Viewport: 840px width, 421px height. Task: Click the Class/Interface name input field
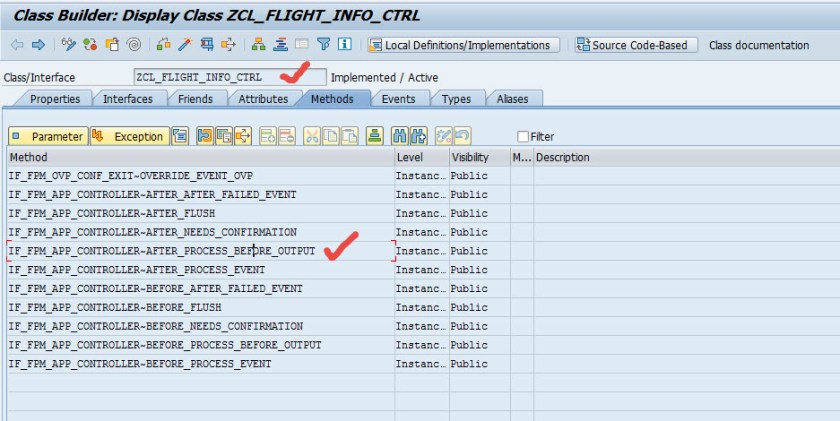(229, 77)
